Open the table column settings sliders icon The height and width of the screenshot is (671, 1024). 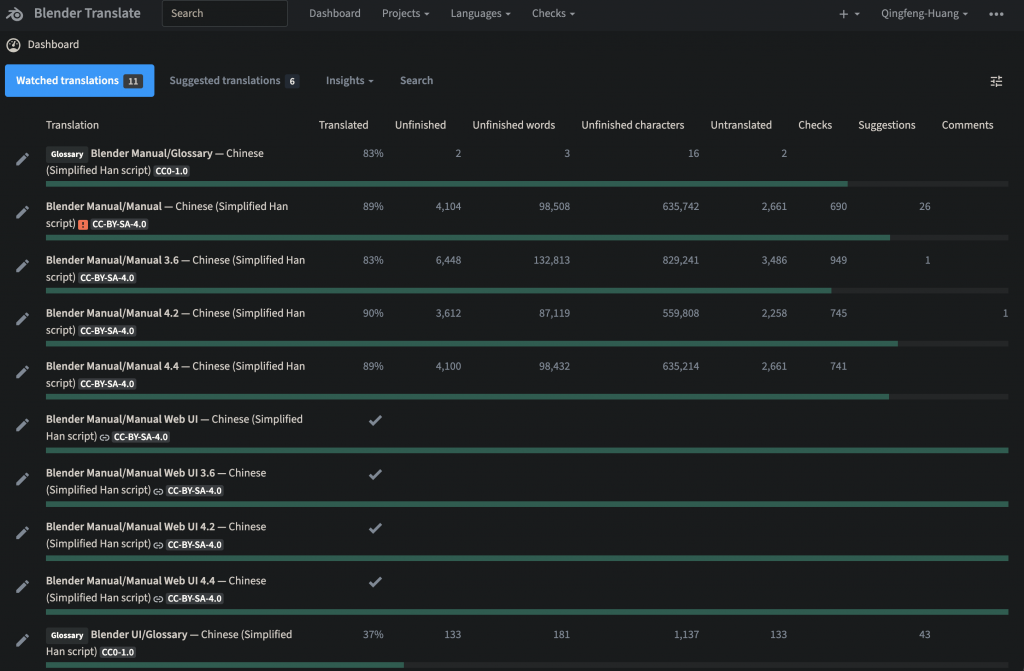click(996, 81)
